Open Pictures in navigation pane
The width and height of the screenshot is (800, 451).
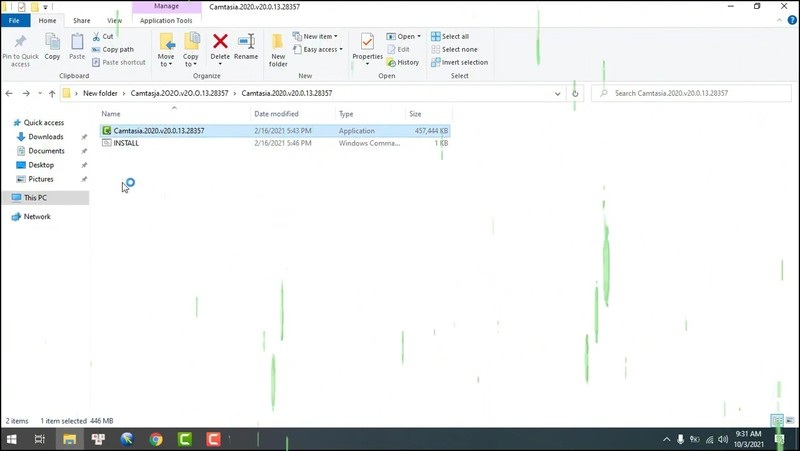(41, 179)
